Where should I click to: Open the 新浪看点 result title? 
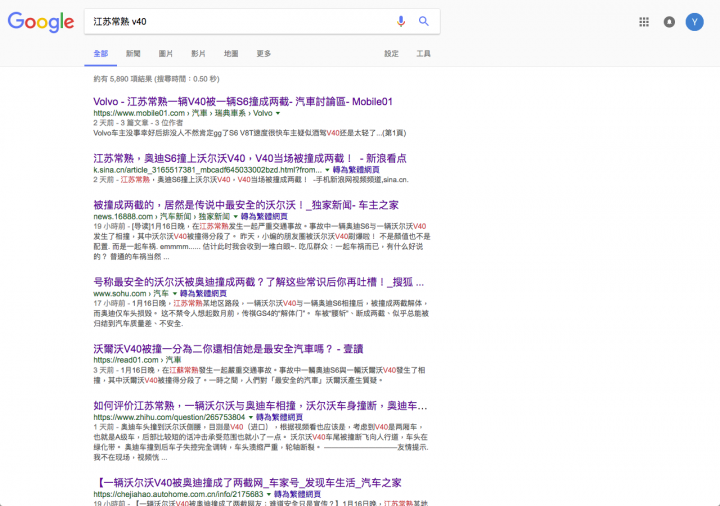(x=250, y=158)
